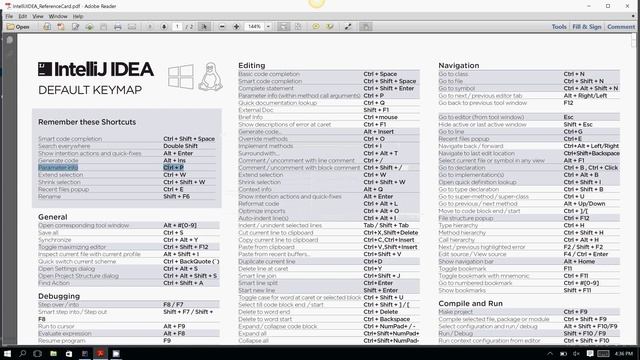Add a sticky note comment icon
Image resolution: width=640 pixels, height=360 pixels.
coord(316,27)
